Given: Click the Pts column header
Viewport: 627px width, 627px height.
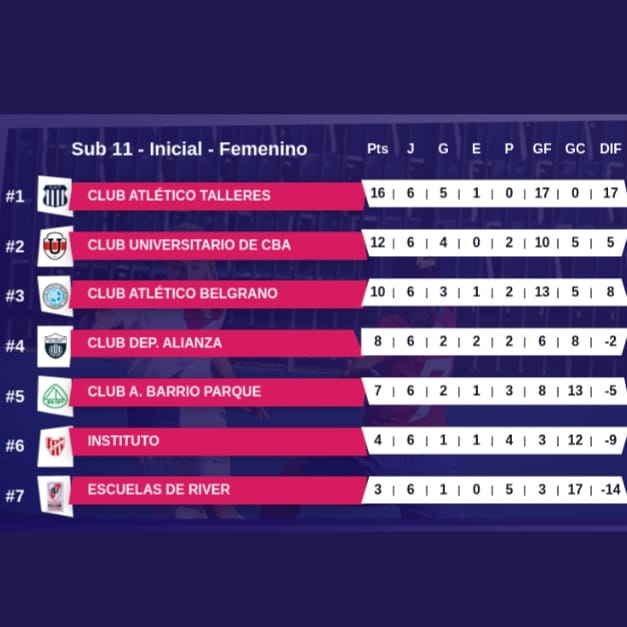Looking at the screenshot, I should pos(377,149).
